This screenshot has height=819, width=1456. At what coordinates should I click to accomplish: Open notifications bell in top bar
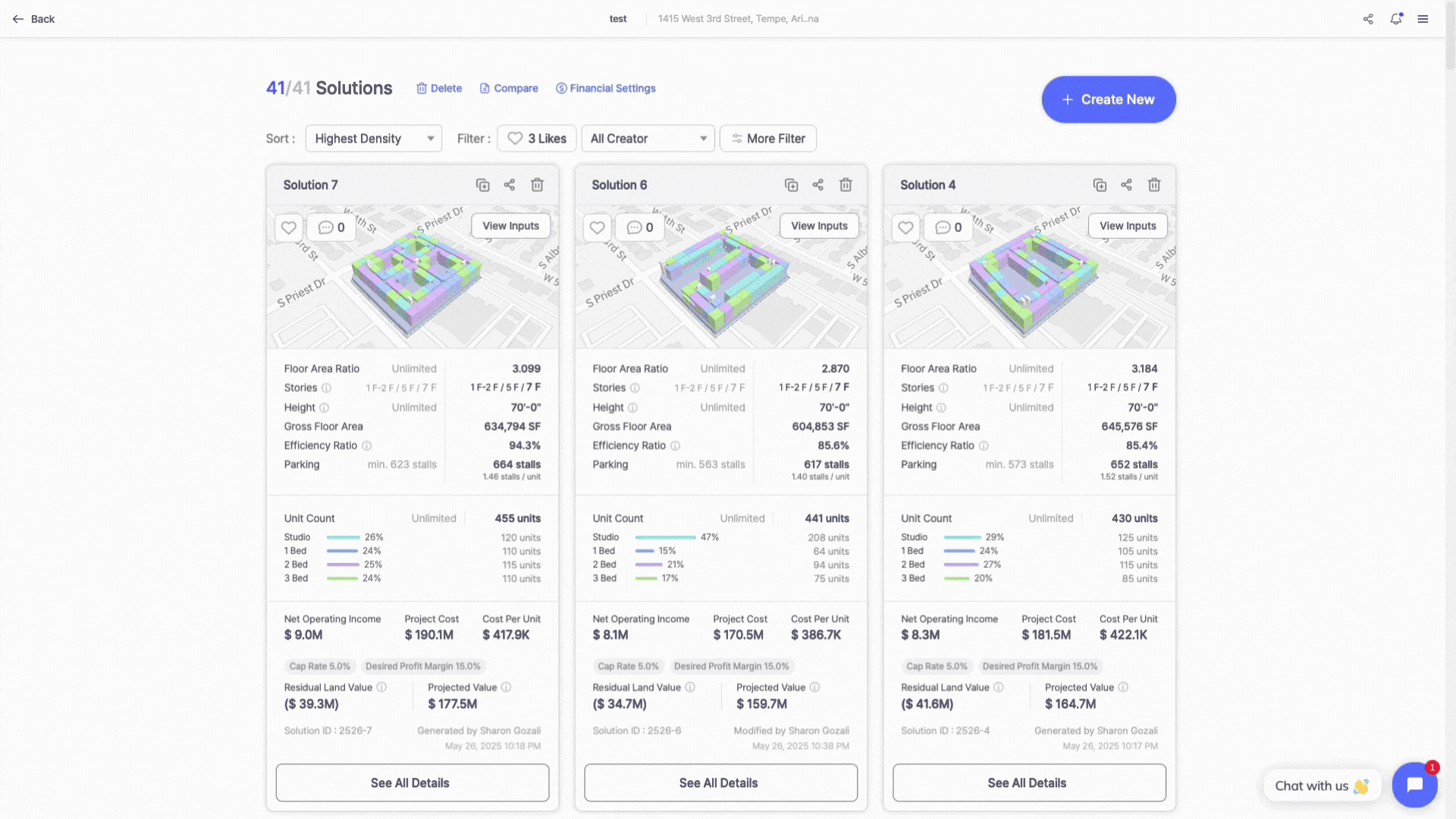point(1395,19)
